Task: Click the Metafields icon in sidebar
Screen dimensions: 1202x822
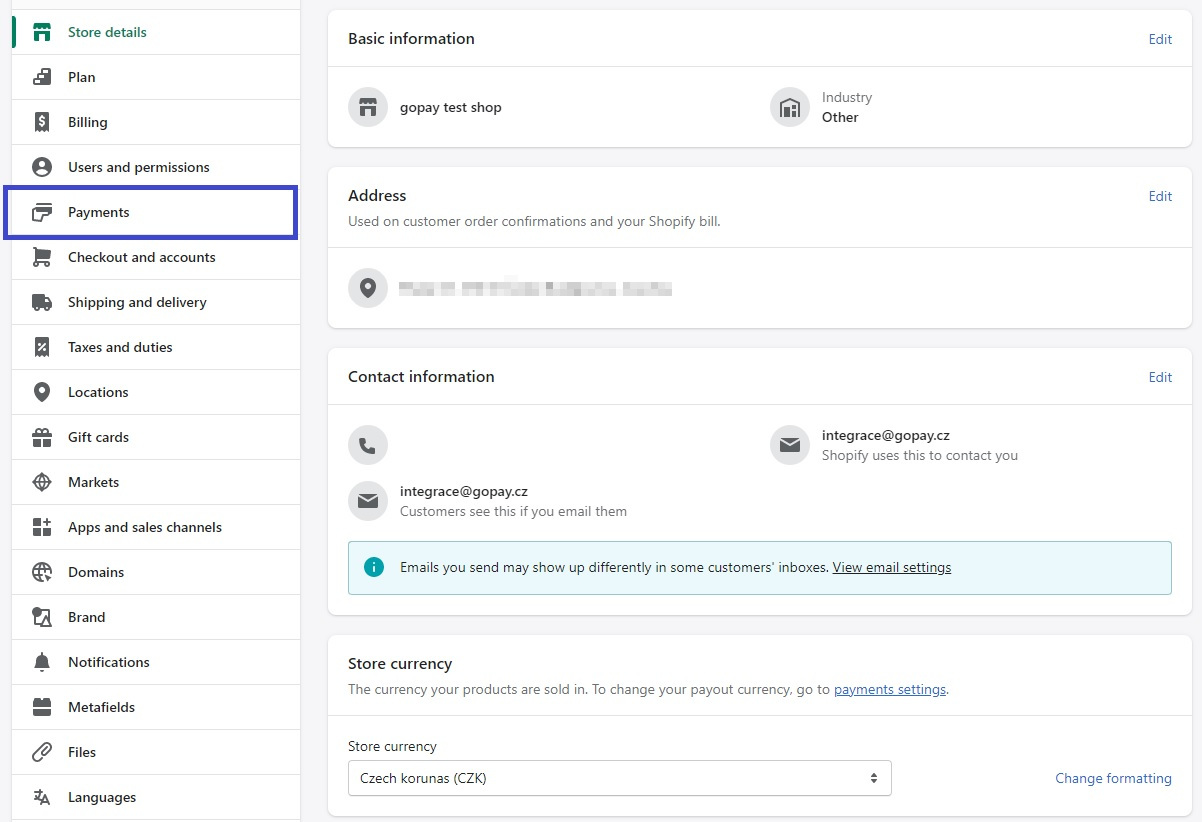Action: (42, 707)
